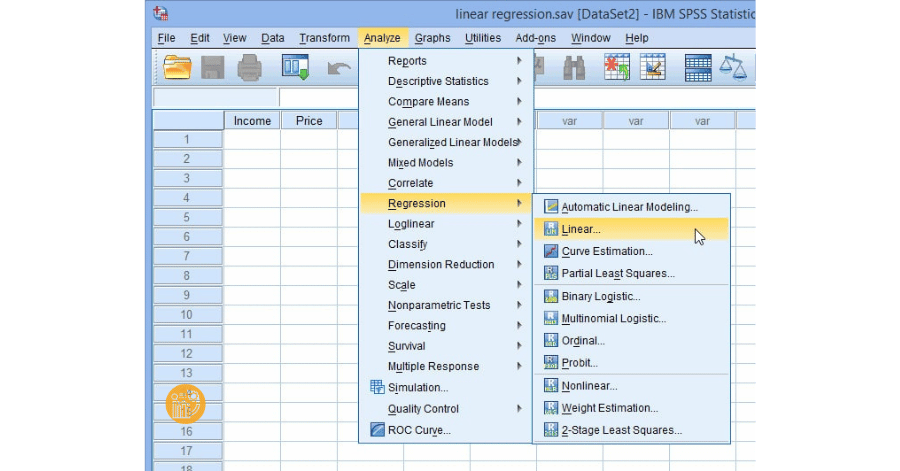Image resolution: width=900 pixels, height=471 pixels.
Task: Click the Print toolbar icon
Action: point(249,68)
